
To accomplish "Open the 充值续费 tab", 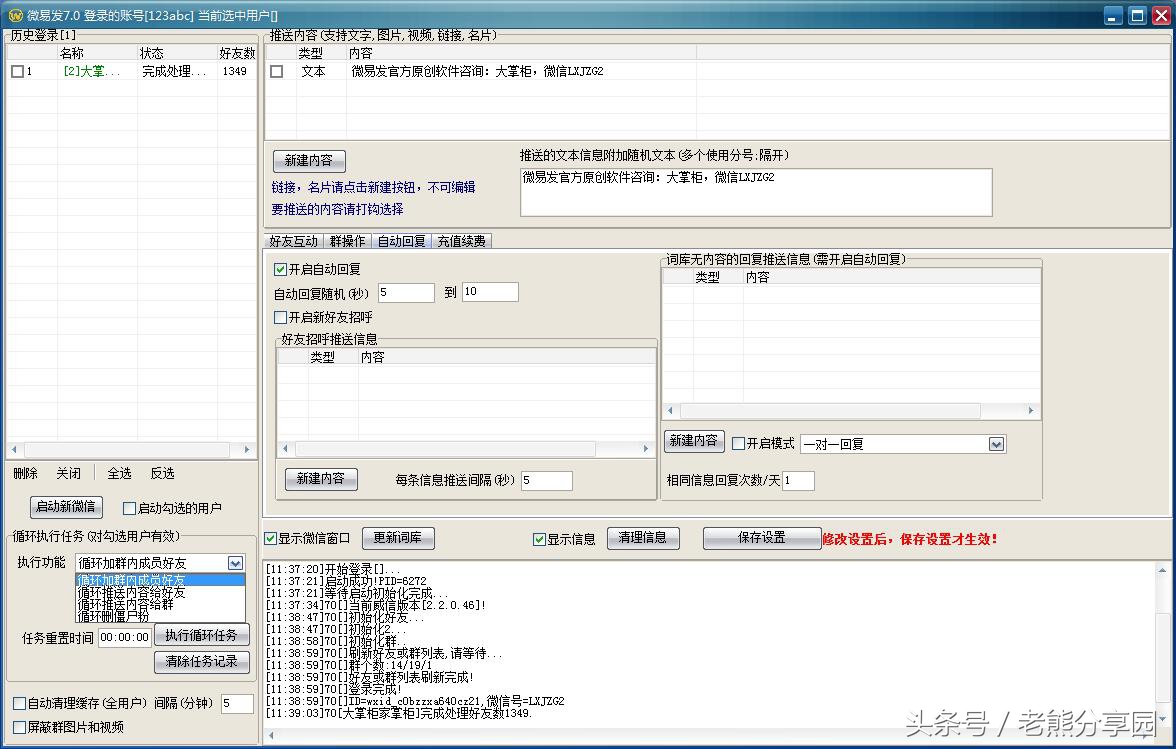I will point(461,241).
